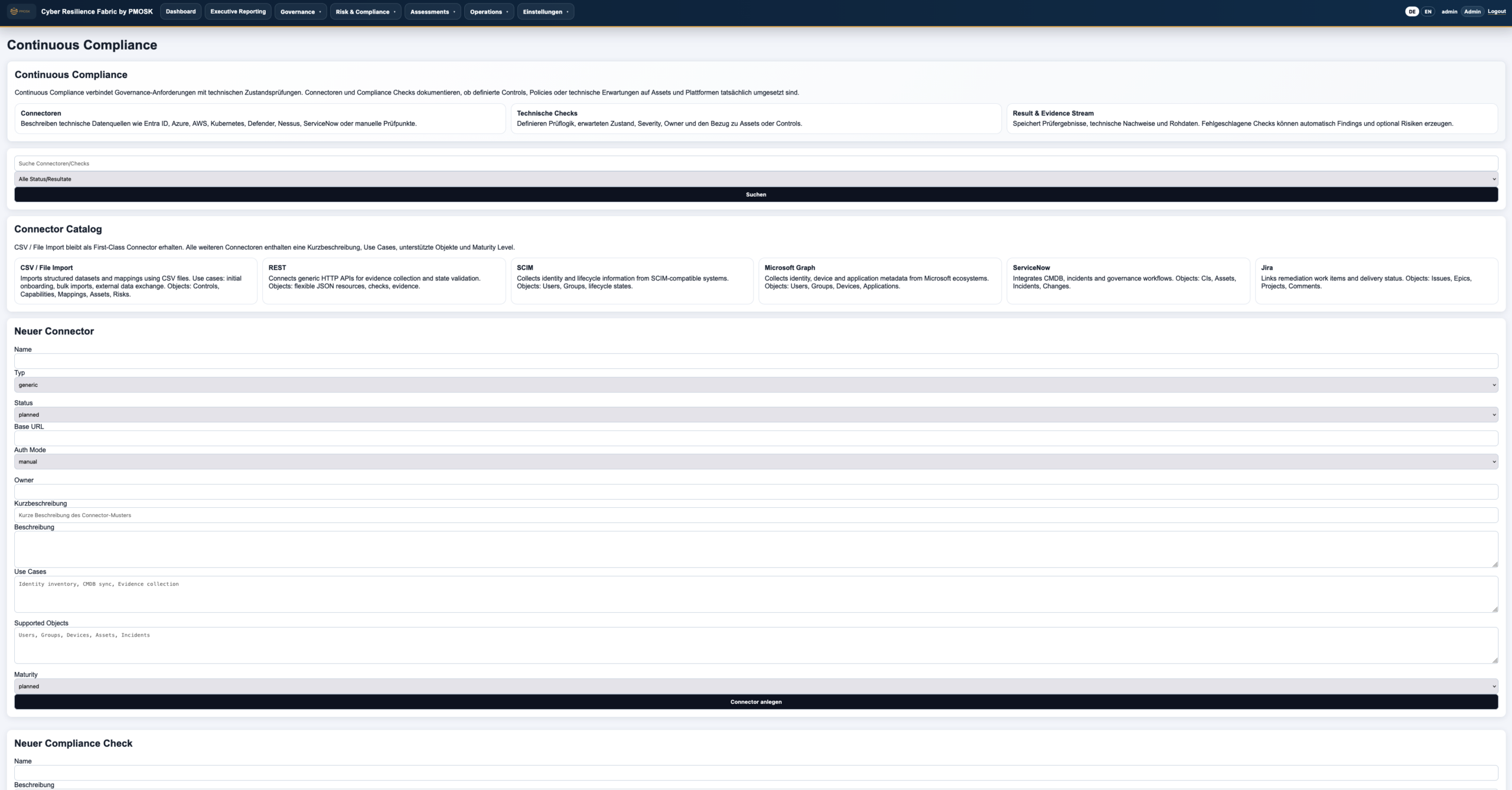Go to the Dashboard page
The image size is (1512, 790).
pyautogui.click(x=181, y=11)
